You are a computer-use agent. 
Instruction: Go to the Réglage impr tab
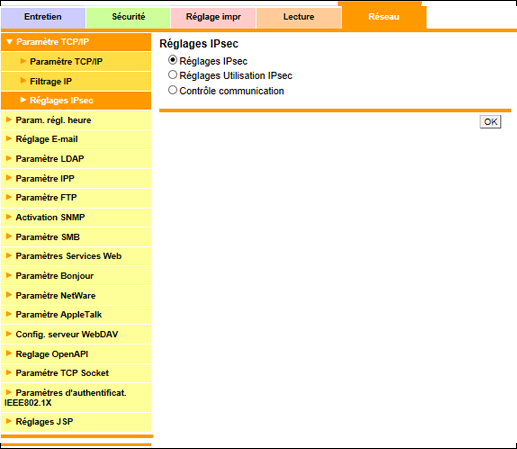[213, 17]
